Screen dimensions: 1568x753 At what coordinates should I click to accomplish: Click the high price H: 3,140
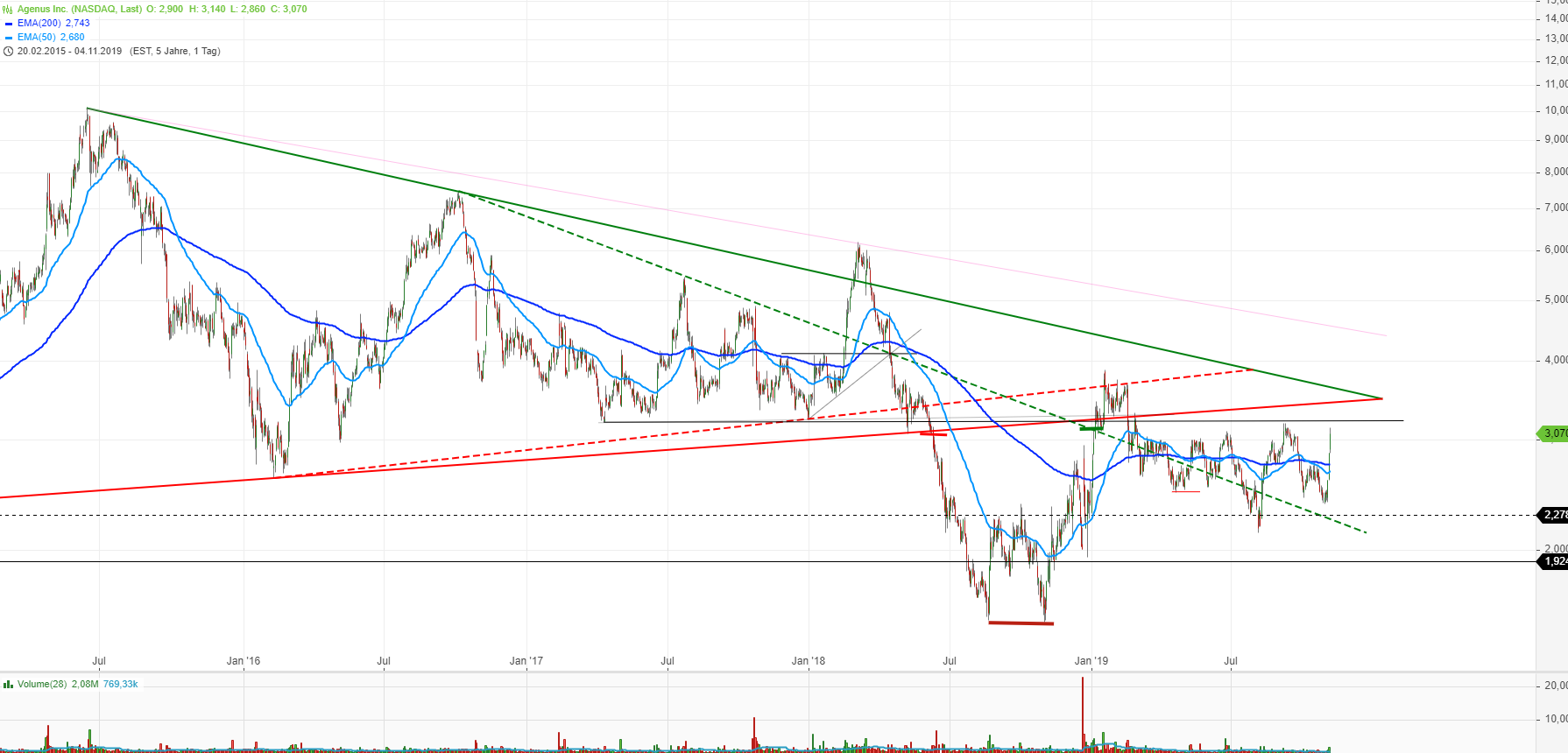click(208, 9)
